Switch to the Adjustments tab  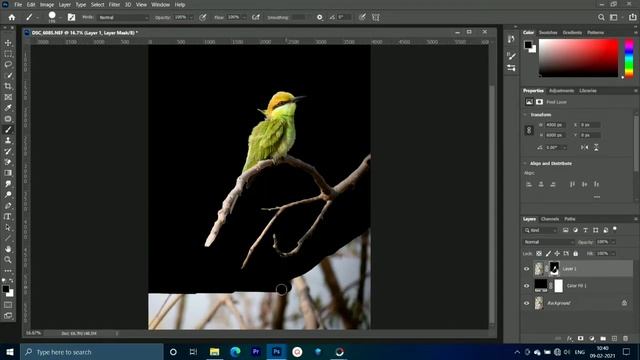pyautogui.click(x=561, y=91)
